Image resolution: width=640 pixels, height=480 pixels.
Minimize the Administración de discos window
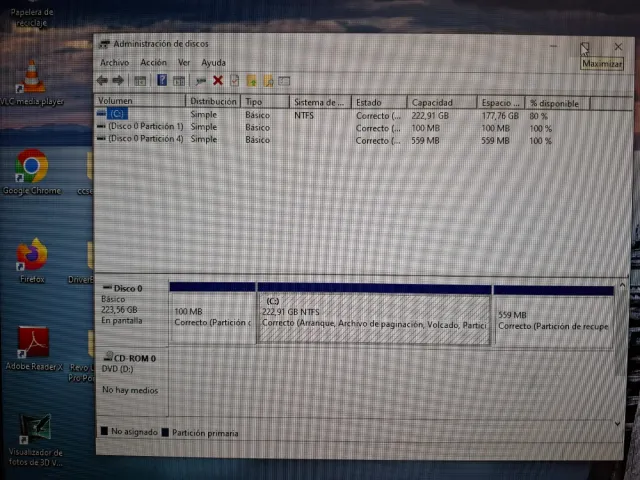pos(553,46)
